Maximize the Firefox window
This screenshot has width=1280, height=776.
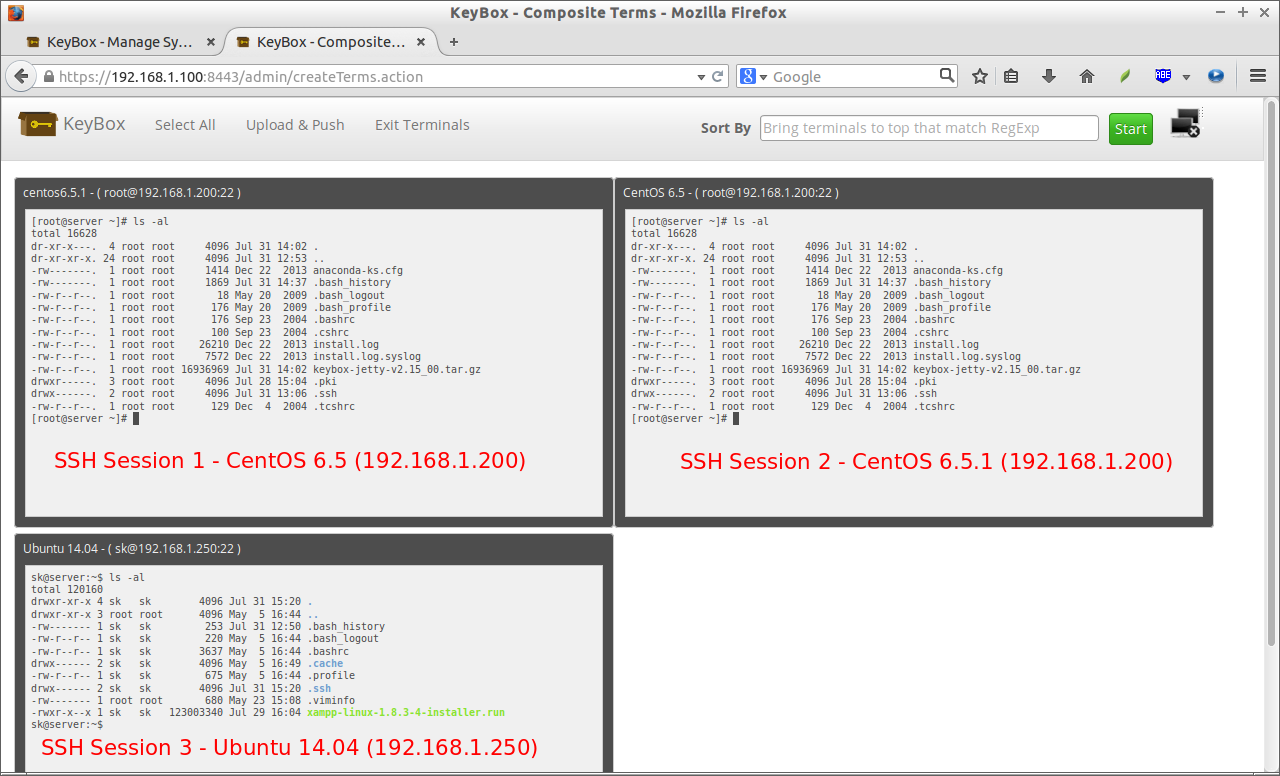coord(1244,13)
